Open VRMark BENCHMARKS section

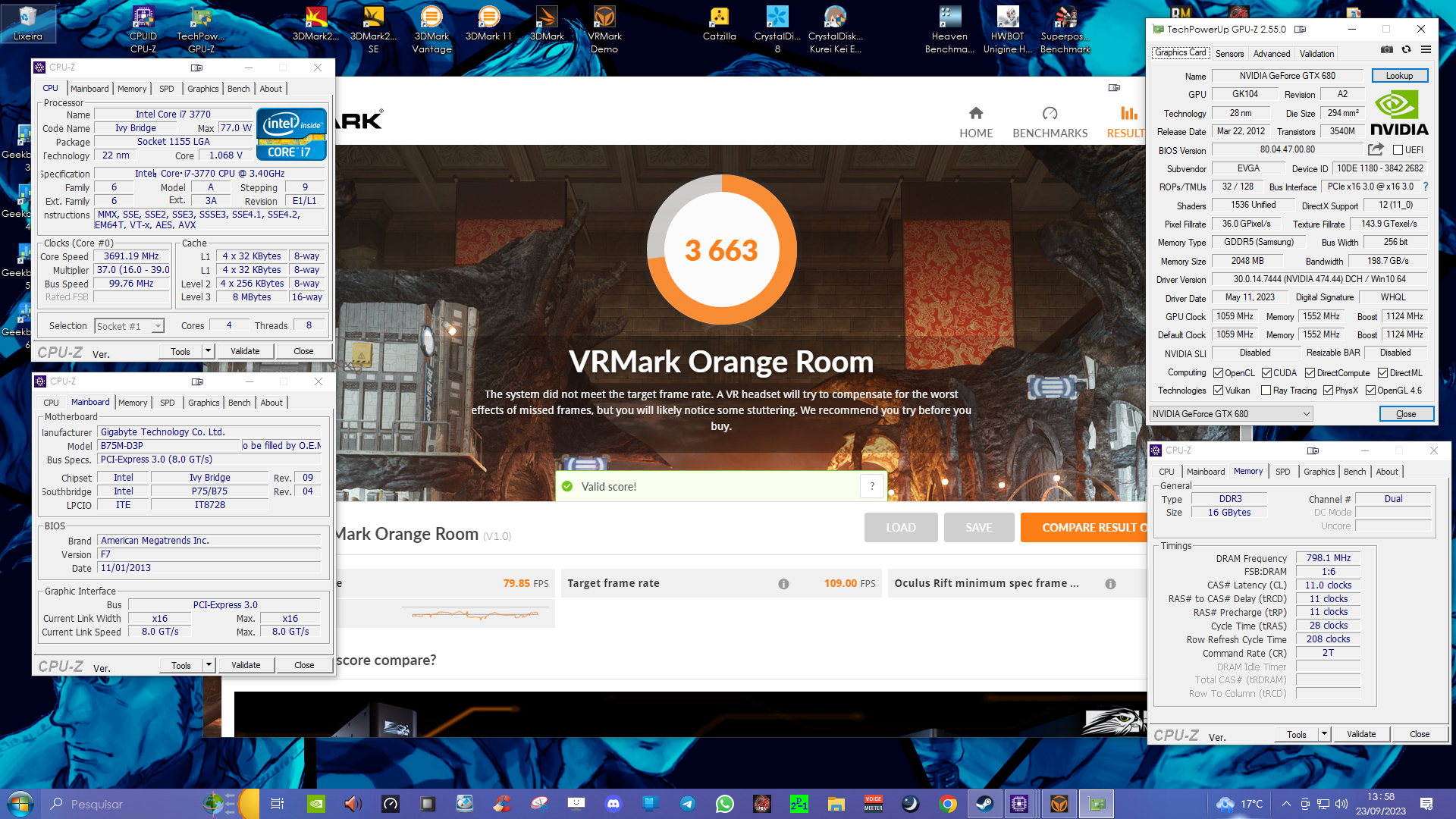[1050, 123]
